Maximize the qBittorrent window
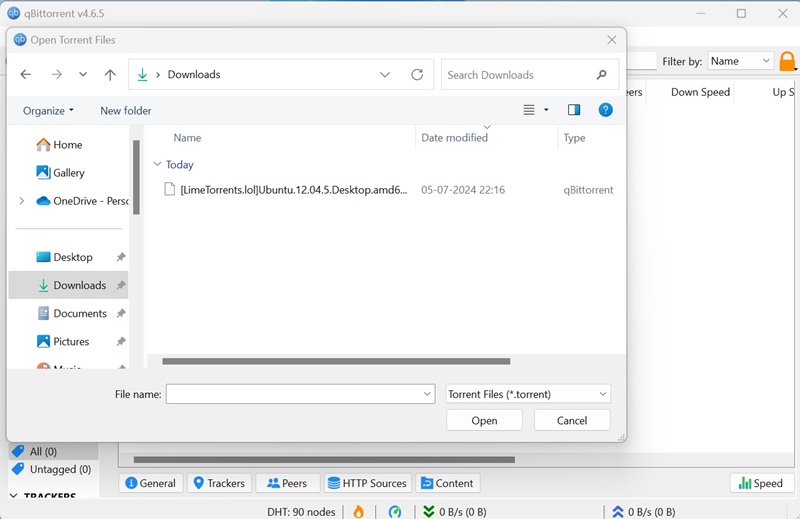800x519 pixels. [x=741, y=14]
